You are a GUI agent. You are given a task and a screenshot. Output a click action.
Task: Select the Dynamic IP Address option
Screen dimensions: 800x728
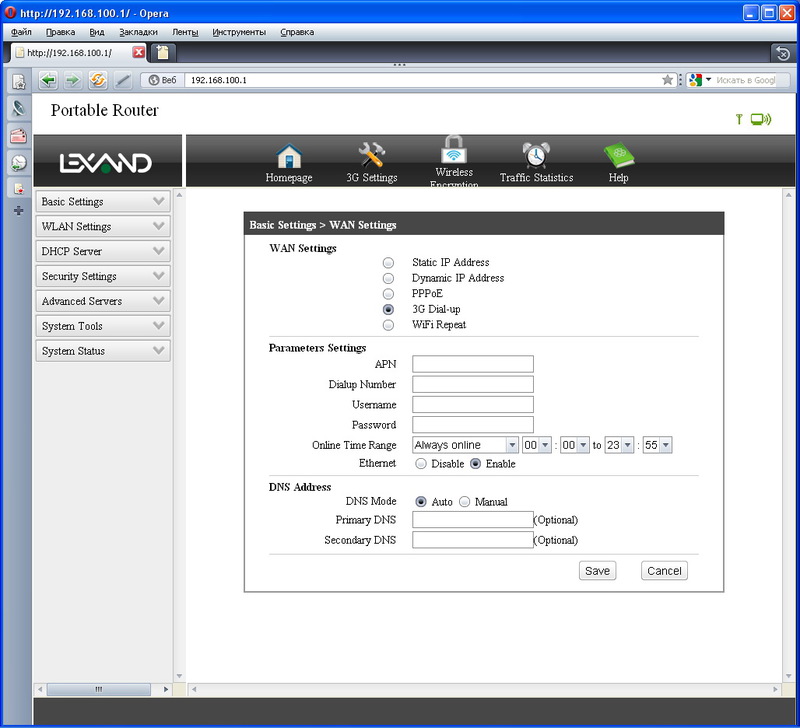point(388,279)
